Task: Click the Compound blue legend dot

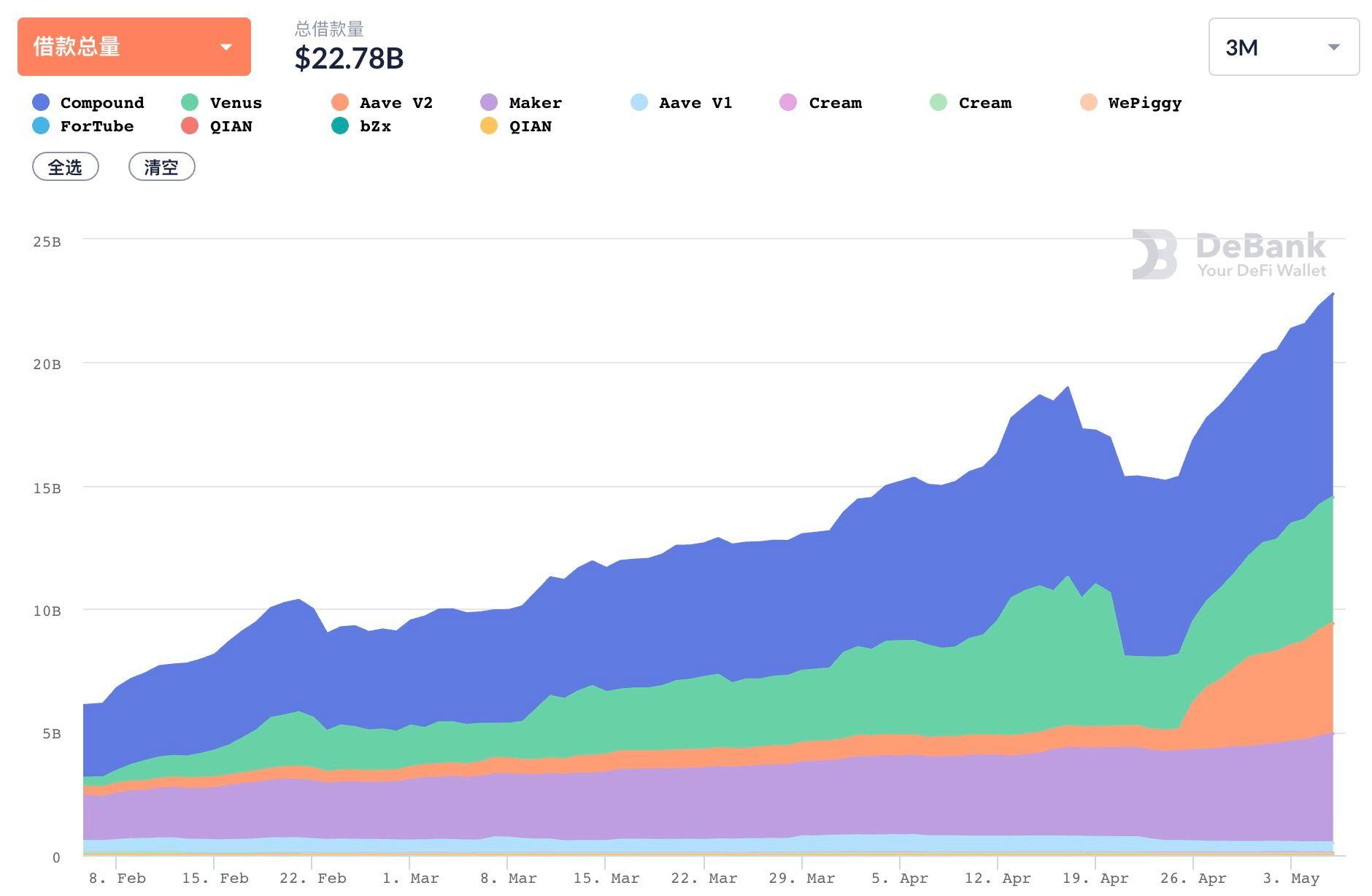Action: coord(40,102)
